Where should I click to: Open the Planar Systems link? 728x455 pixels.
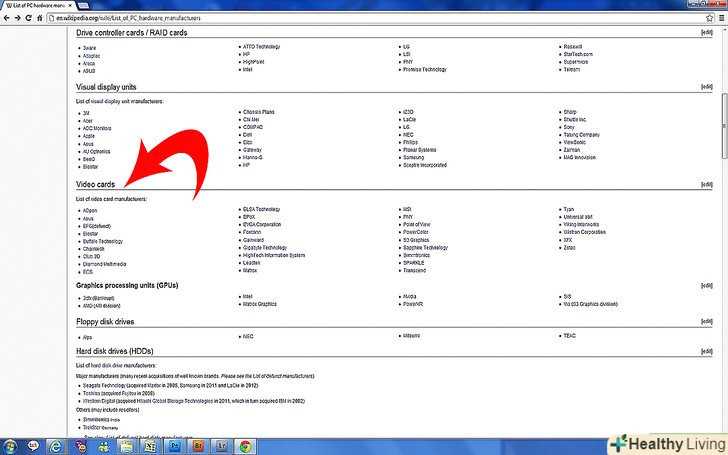point(419,150)
